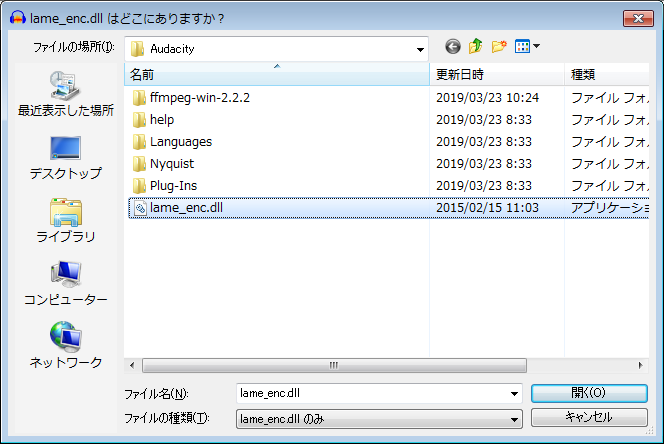664x444 pixels.
Task: Click the 開く(O) button
Action: [589, 393]
